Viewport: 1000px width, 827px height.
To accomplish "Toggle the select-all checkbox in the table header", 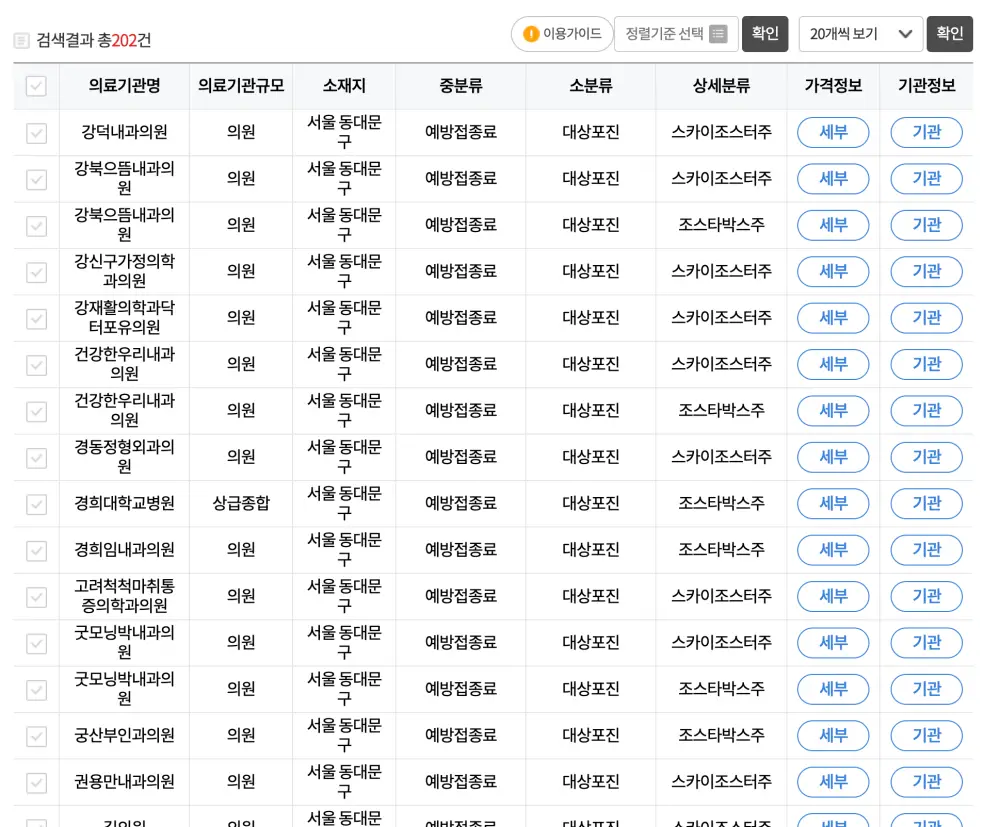I will pos(36,86).
